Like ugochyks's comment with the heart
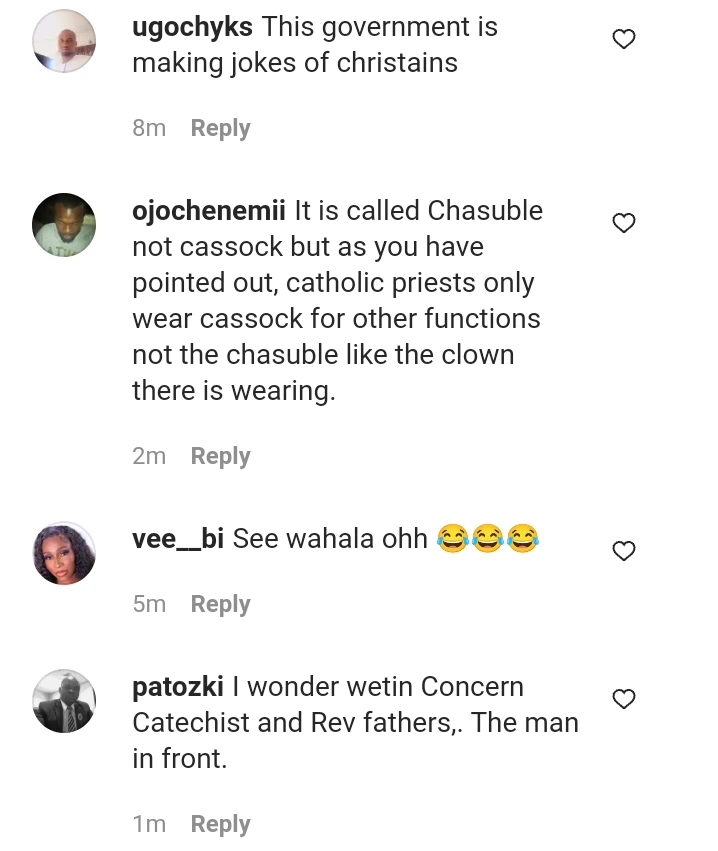This screenshot has height=851, width=718. (623, 40)
